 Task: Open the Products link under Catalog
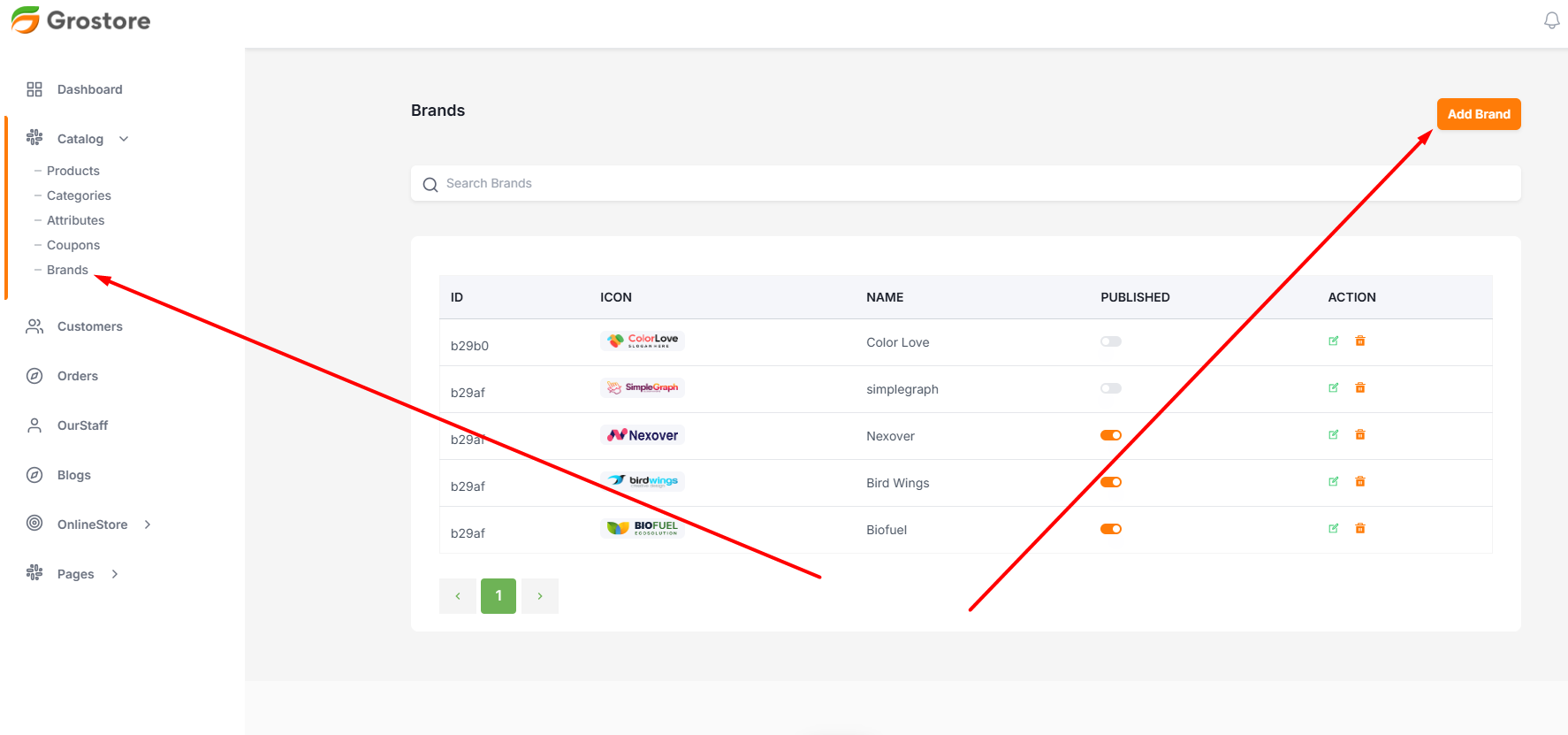(x=72, y=171)
